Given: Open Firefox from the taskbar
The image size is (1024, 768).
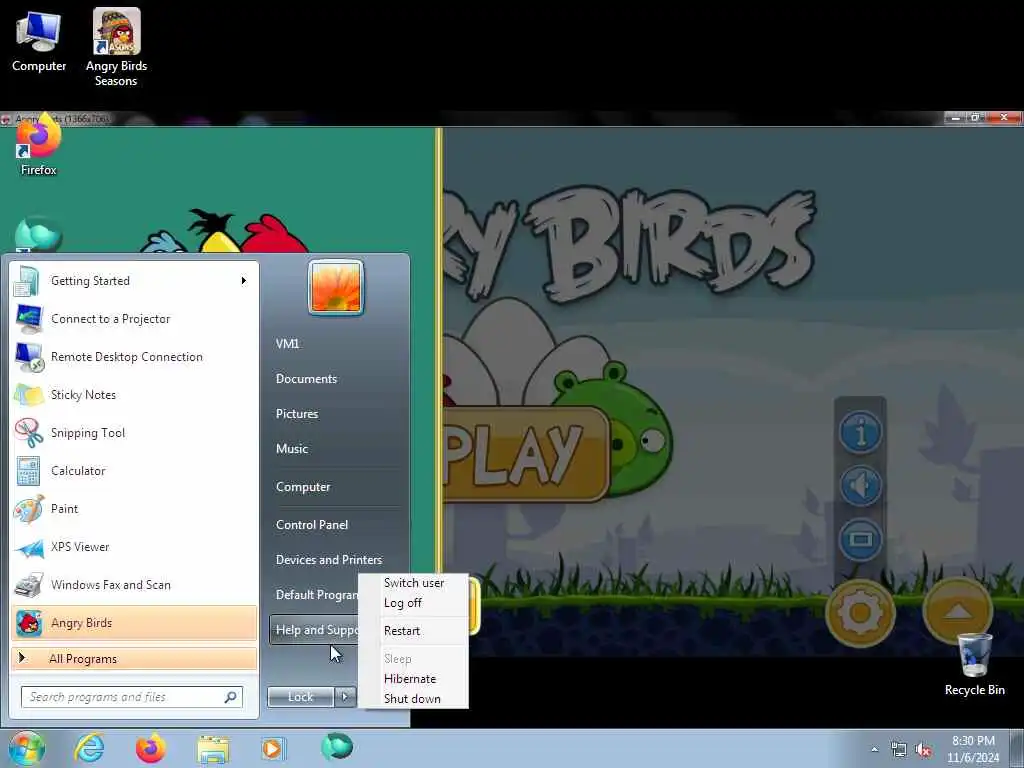Looking at the screenshot, I should coord(150,748).
